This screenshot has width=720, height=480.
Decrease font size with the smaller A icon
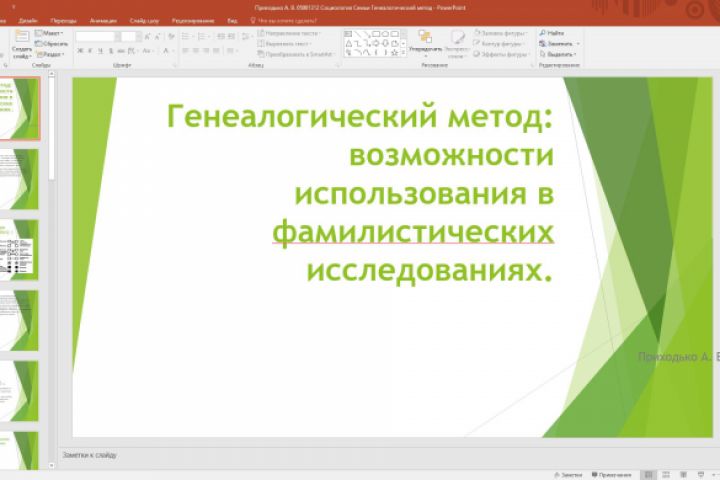[x=158, y=37]
